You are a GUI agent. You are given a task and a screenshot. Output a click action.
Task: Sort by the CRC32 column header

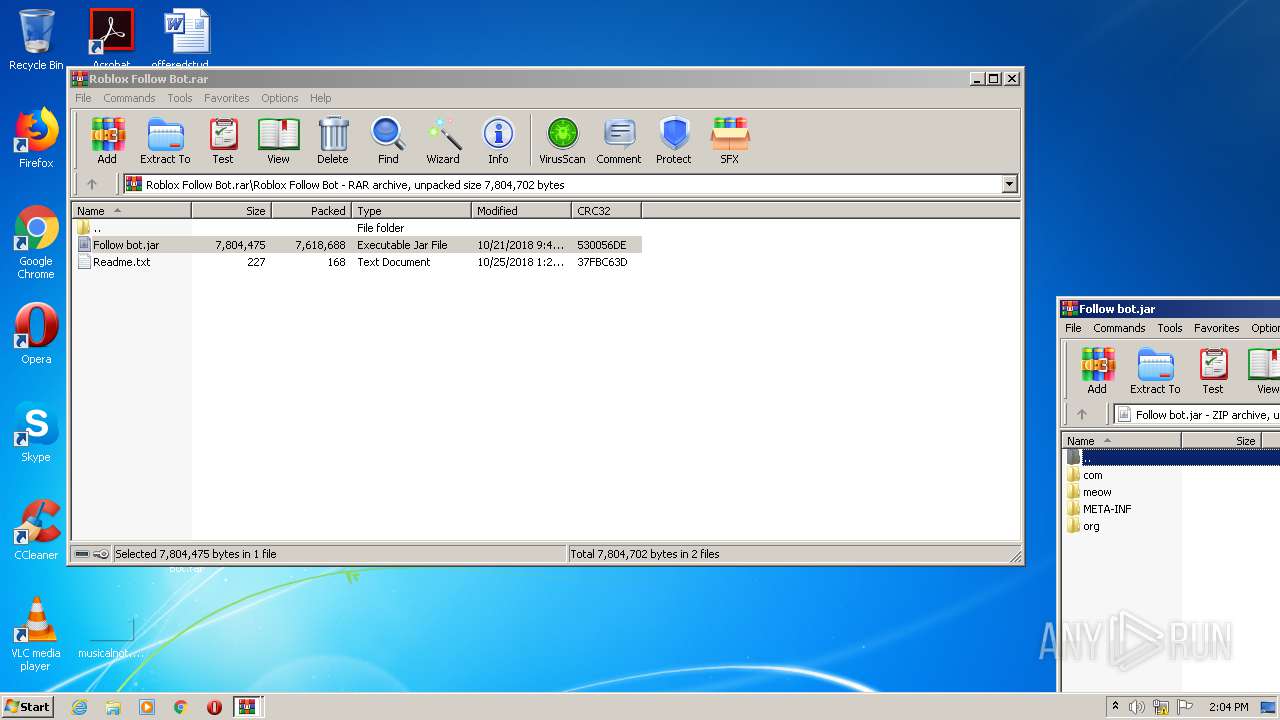[x=606, y=211]
